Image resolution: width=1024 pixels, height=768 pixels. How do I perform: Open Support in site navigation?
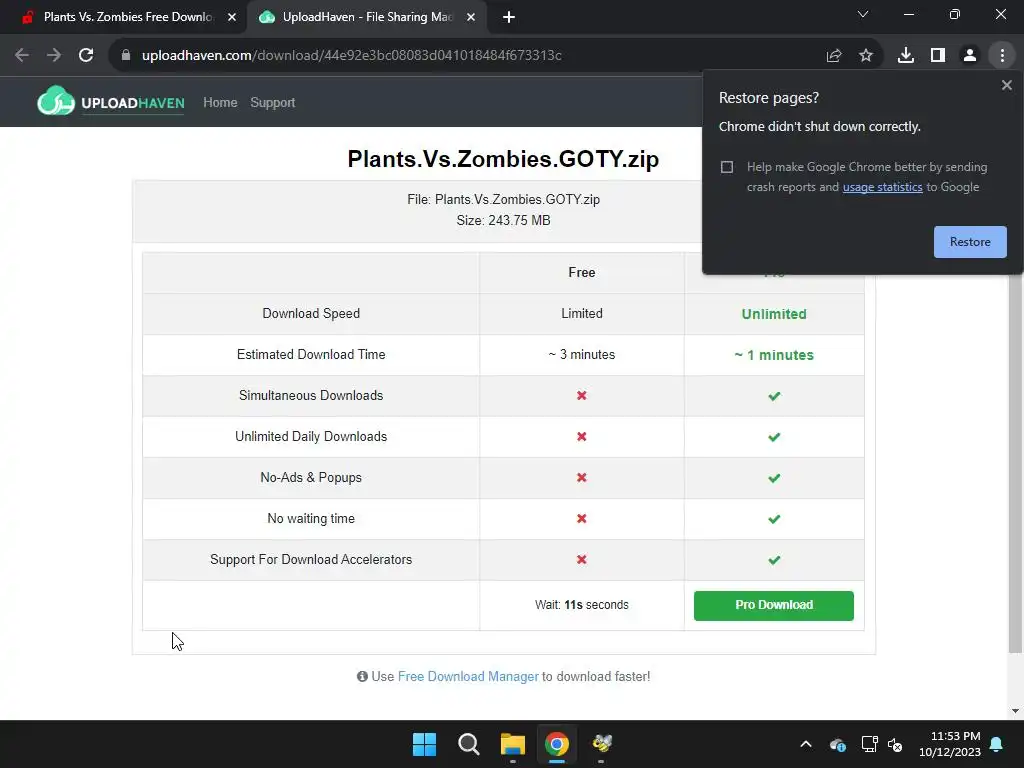273,103
